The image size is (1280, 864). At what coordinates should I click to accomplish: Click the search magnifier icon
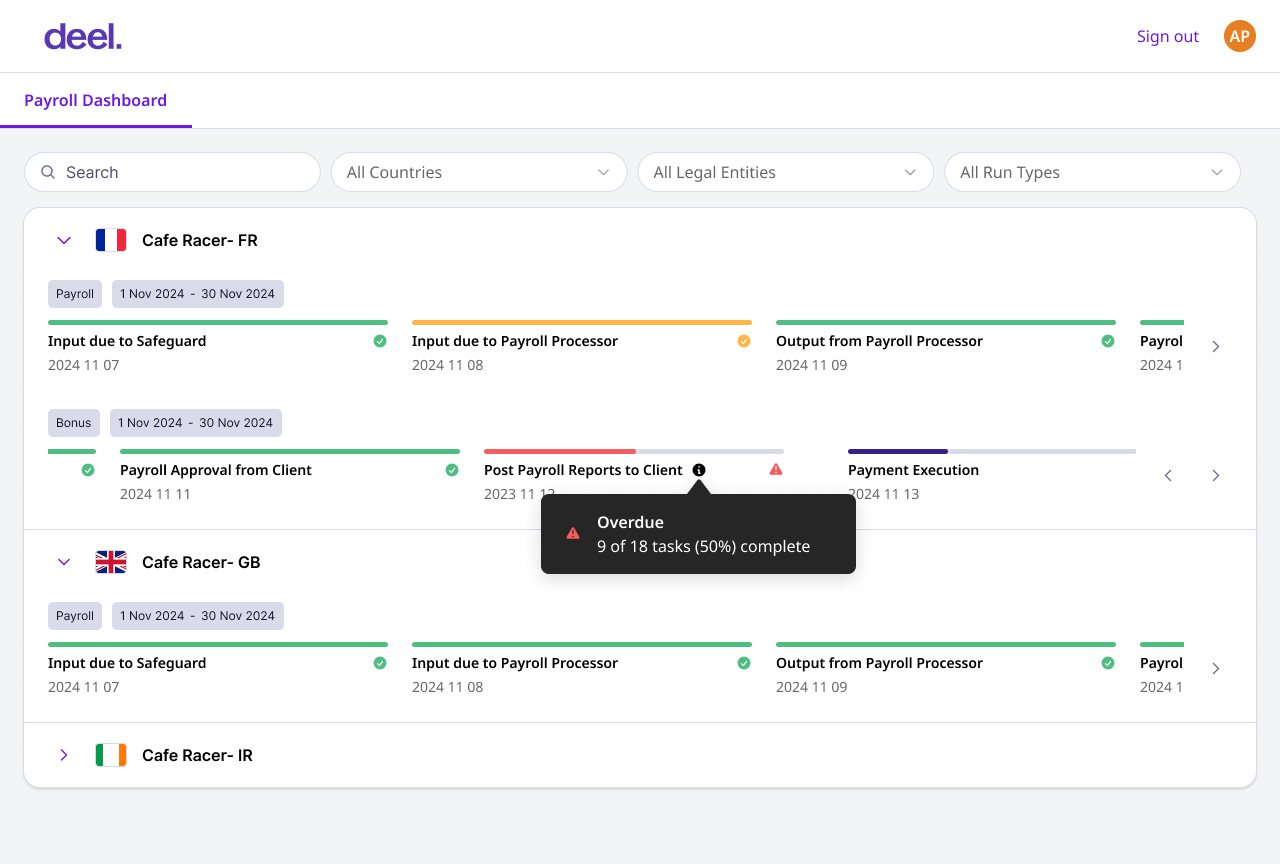(48, 172)
